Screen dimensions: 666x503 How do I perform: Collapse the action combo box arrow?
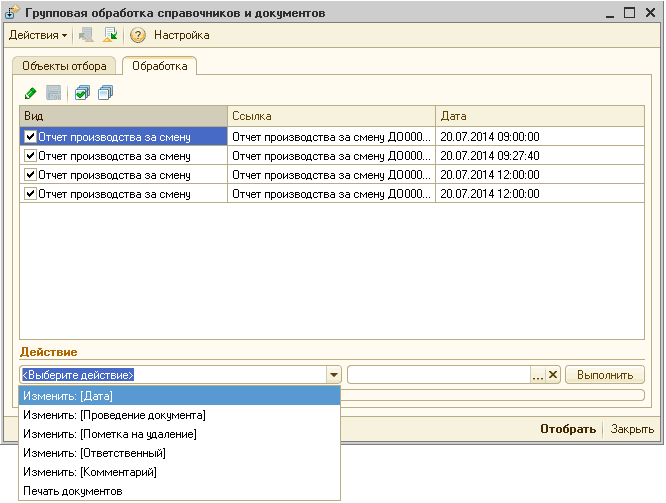point(333,375)
